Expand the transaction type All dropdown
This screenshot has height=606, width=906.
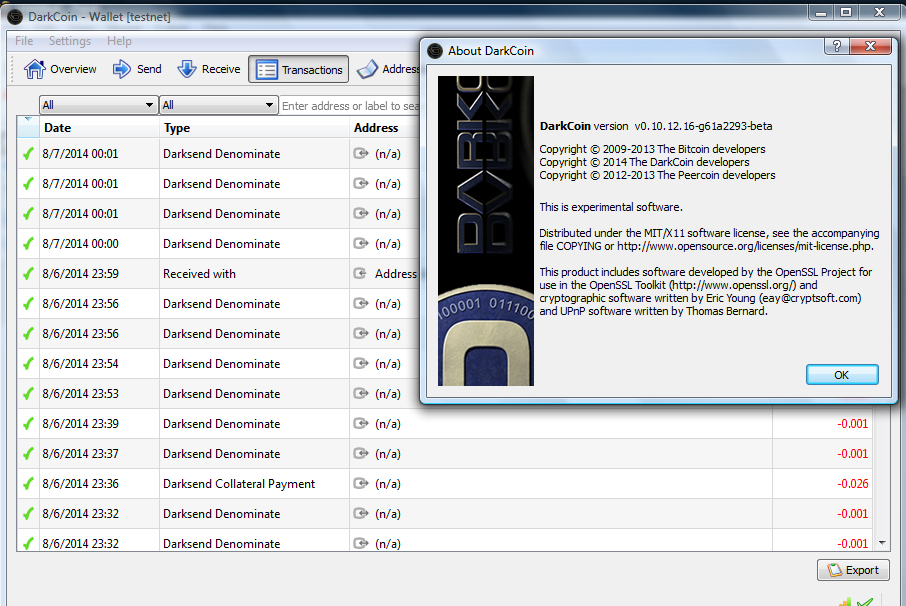(218, 105)
